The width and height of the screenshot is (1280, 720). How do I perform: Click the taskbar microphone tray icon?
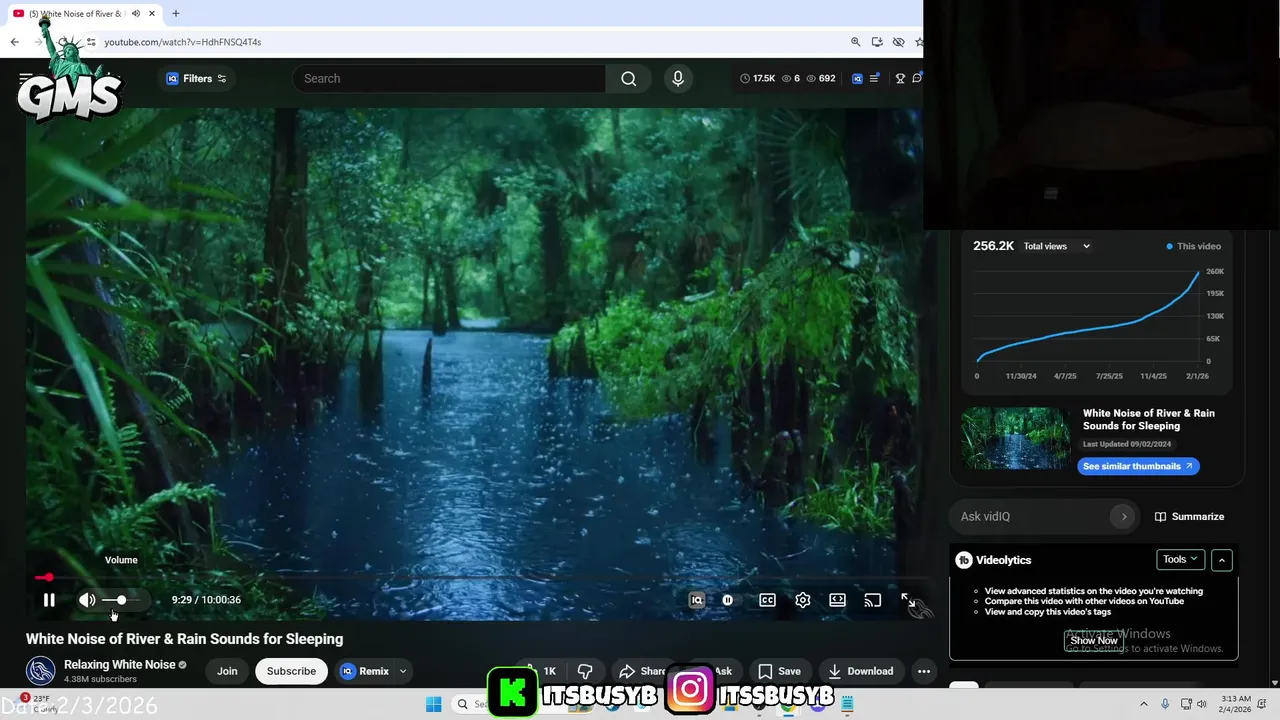1165,704
